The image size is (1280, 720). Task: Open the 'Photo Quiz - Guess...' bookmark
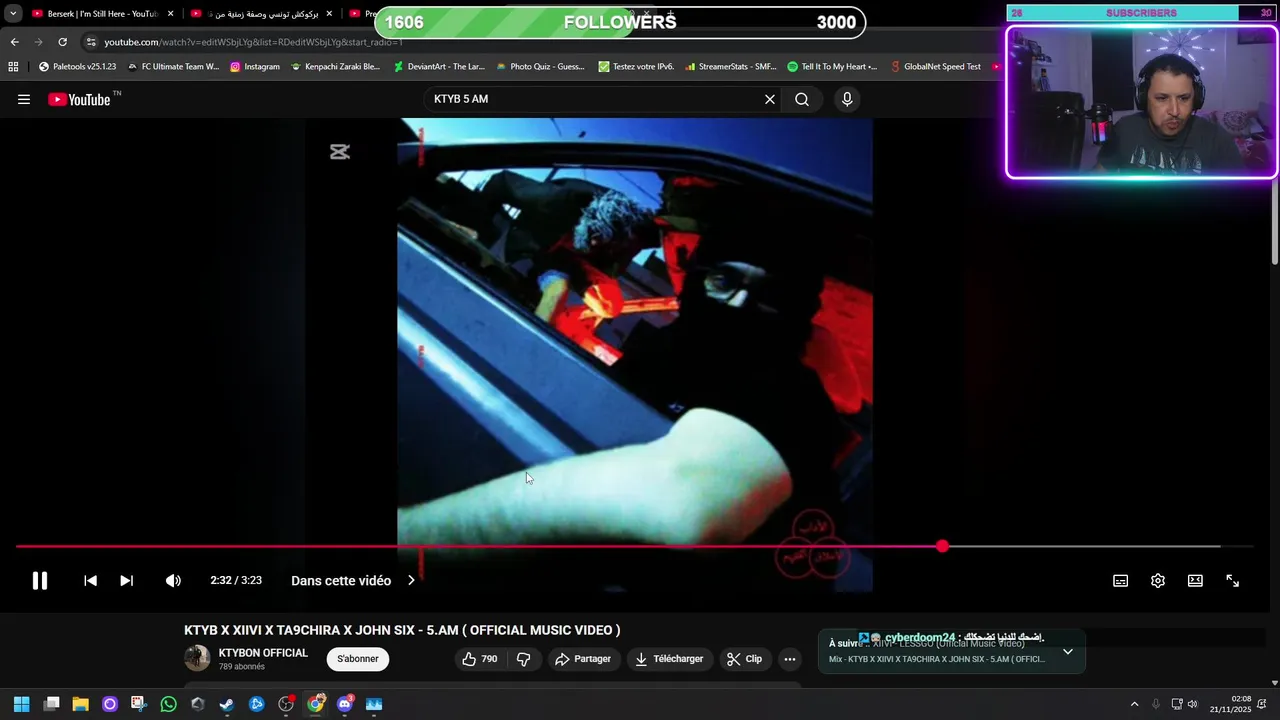pyautogui.click(x=540, y=67)
